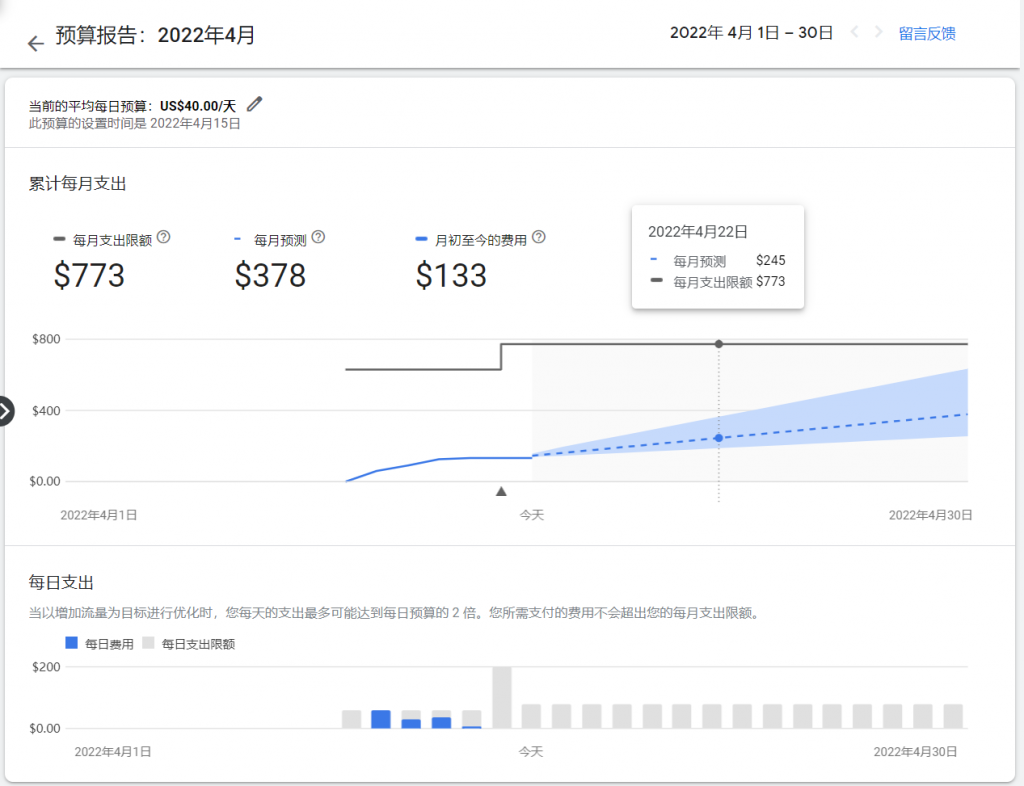Click the 累计每月支出 section heading
Screen dimensions: 1024x786
click(77, 183)
